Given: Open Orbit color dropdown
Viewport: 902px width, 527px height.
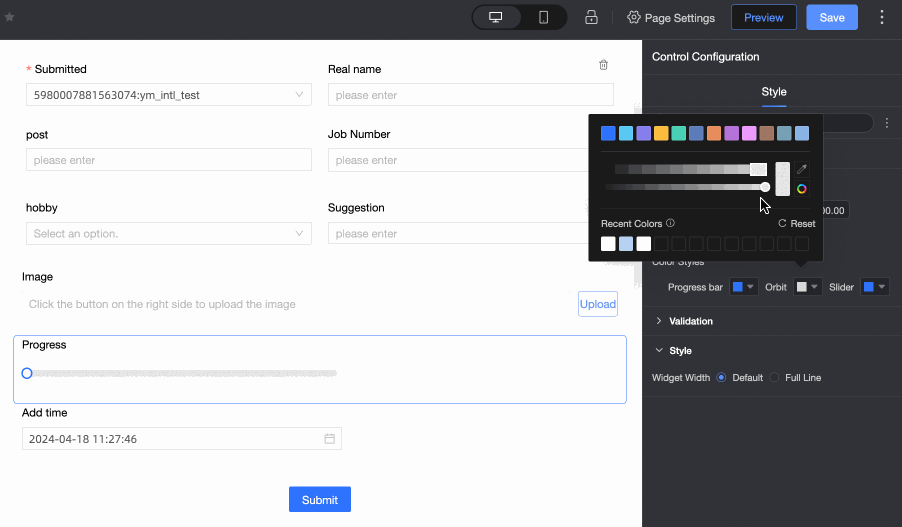Looking at the screenshot, I should pyautogui.click(x=807, y=287).
